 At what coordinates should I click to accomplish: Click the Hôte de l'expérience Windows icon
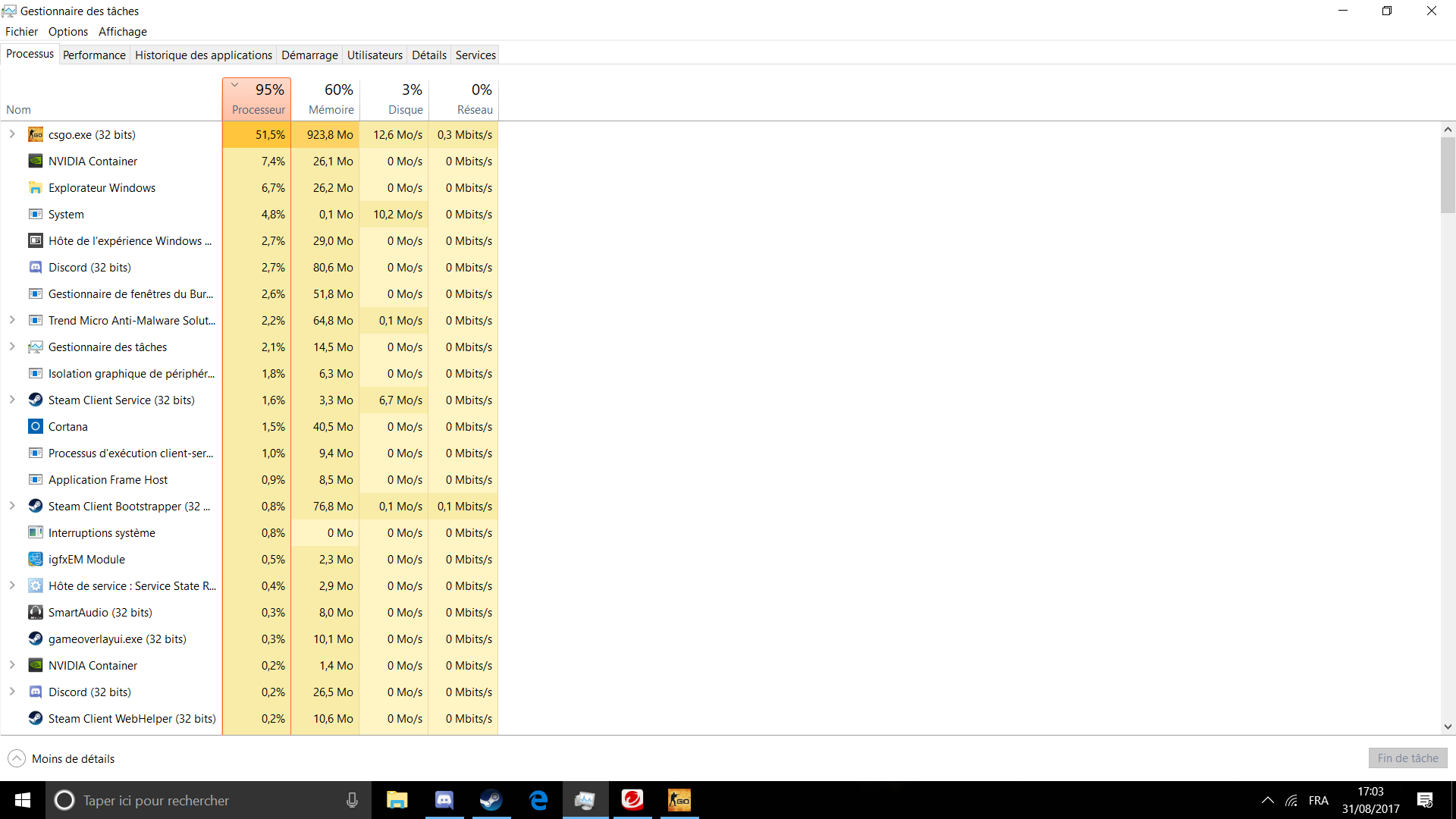pos(35,241)
